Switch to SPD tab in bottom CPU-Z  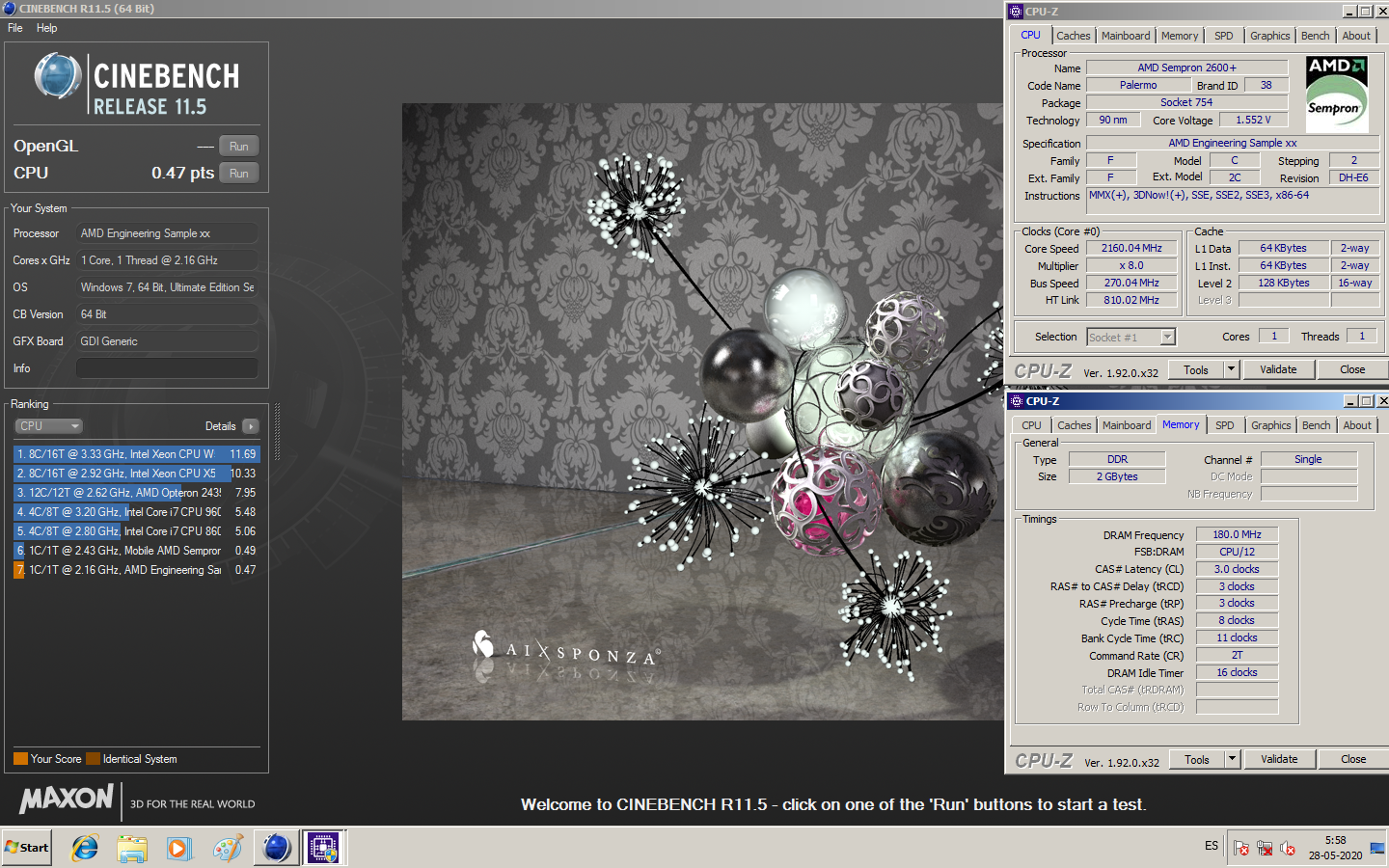1225,425
